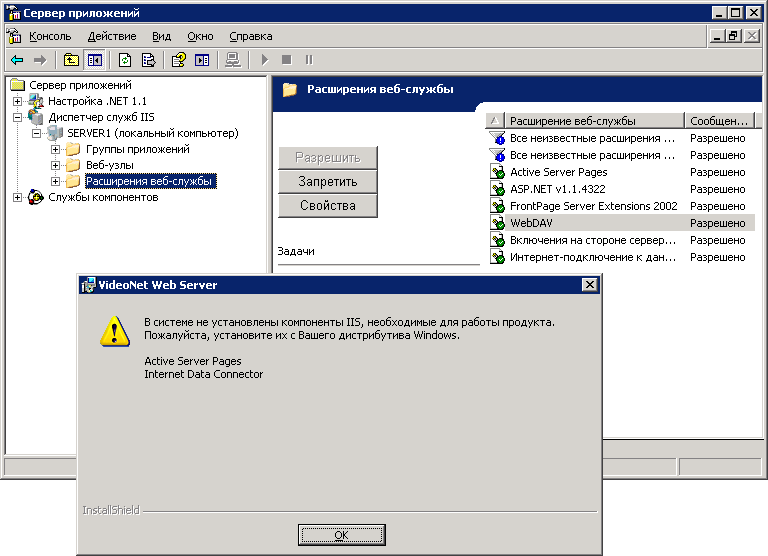Open the Консоль menu

[x=50, y=36]
